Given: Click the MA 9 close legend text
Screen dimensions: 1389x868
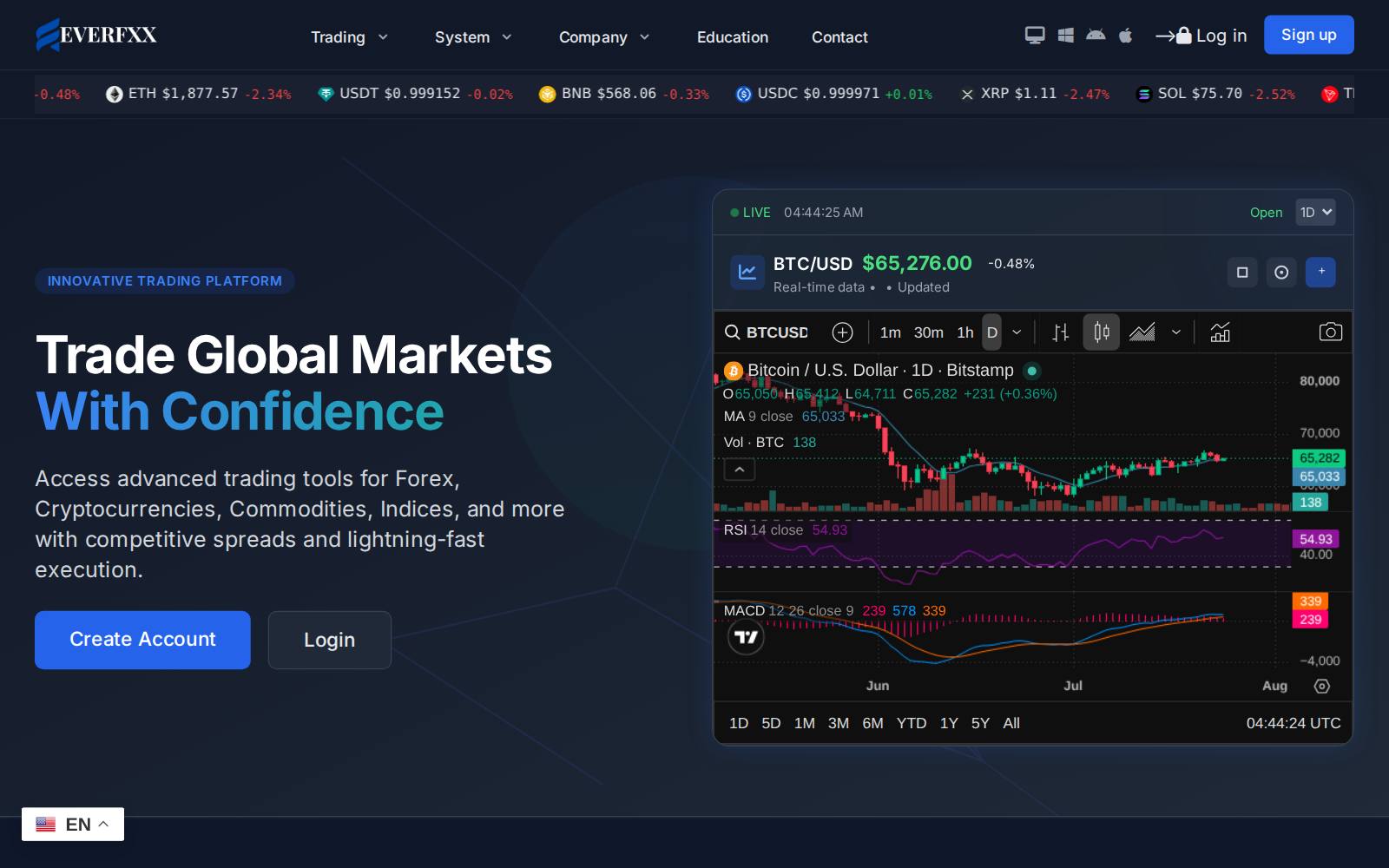Looking at the screenshot, I should coord(758,417).
